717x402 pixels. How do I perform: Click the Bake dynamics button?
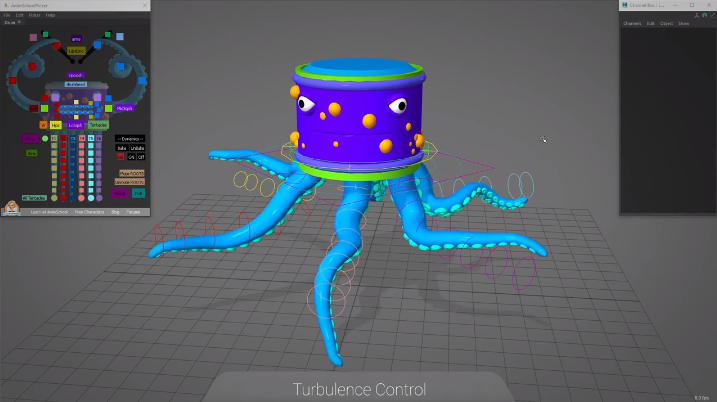pos(122,148)
